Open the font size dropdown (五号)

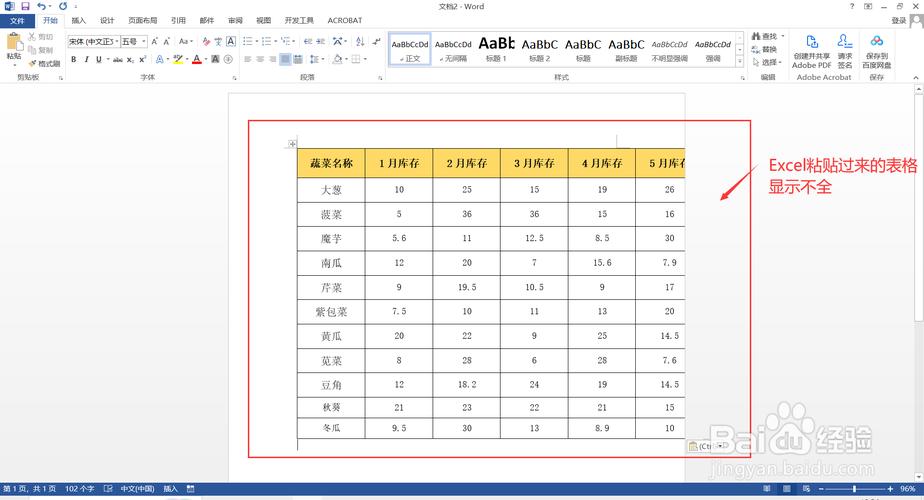[x=144, y=41]
